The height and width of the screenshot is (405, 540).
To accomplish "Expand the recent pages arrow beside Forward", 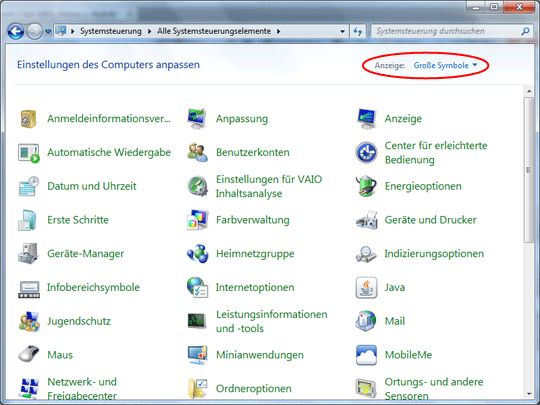I will tap(48, 32).
